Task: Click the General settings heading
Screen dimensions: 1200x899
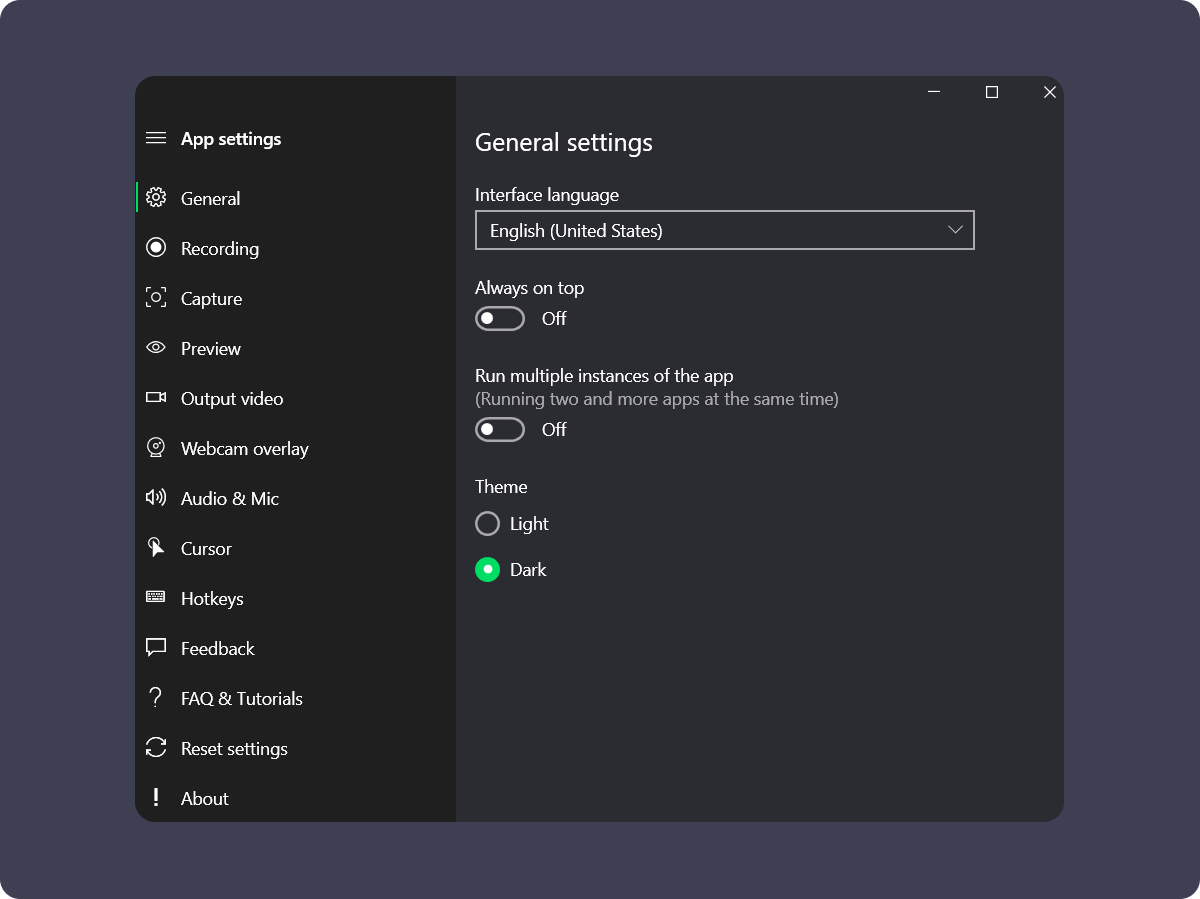Action: (x=564, y=143)
